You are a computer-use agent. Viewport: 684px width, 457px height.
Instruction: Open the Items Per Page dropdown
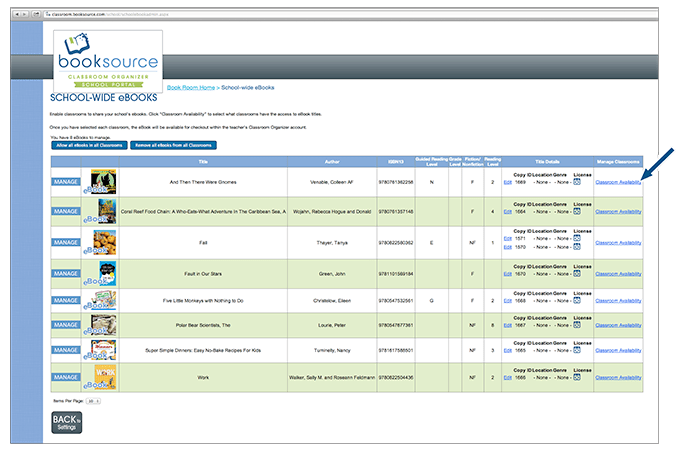tap(93, 401)
